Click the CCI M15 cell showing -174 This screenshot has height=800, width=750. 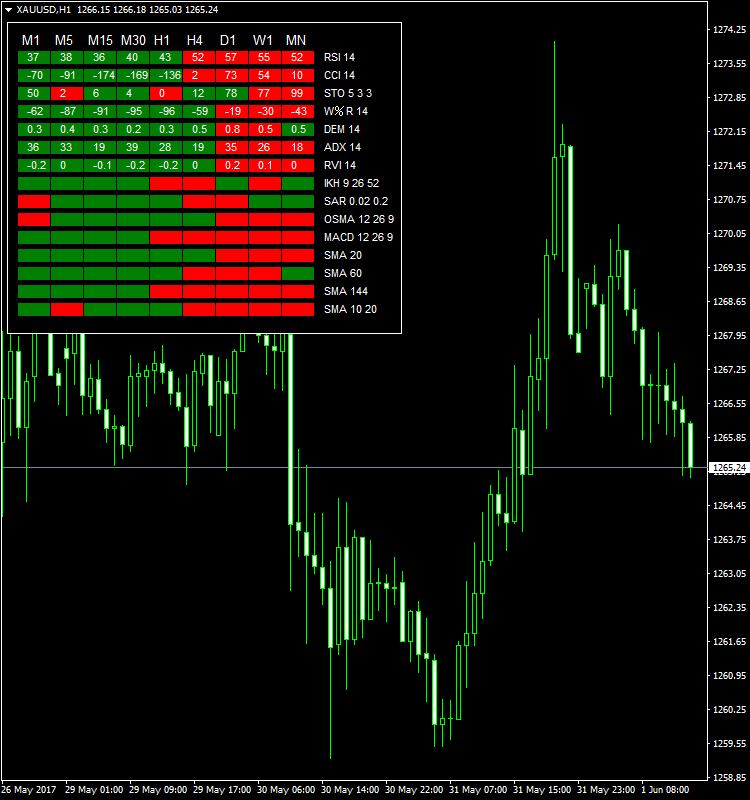tap(100, 76)
